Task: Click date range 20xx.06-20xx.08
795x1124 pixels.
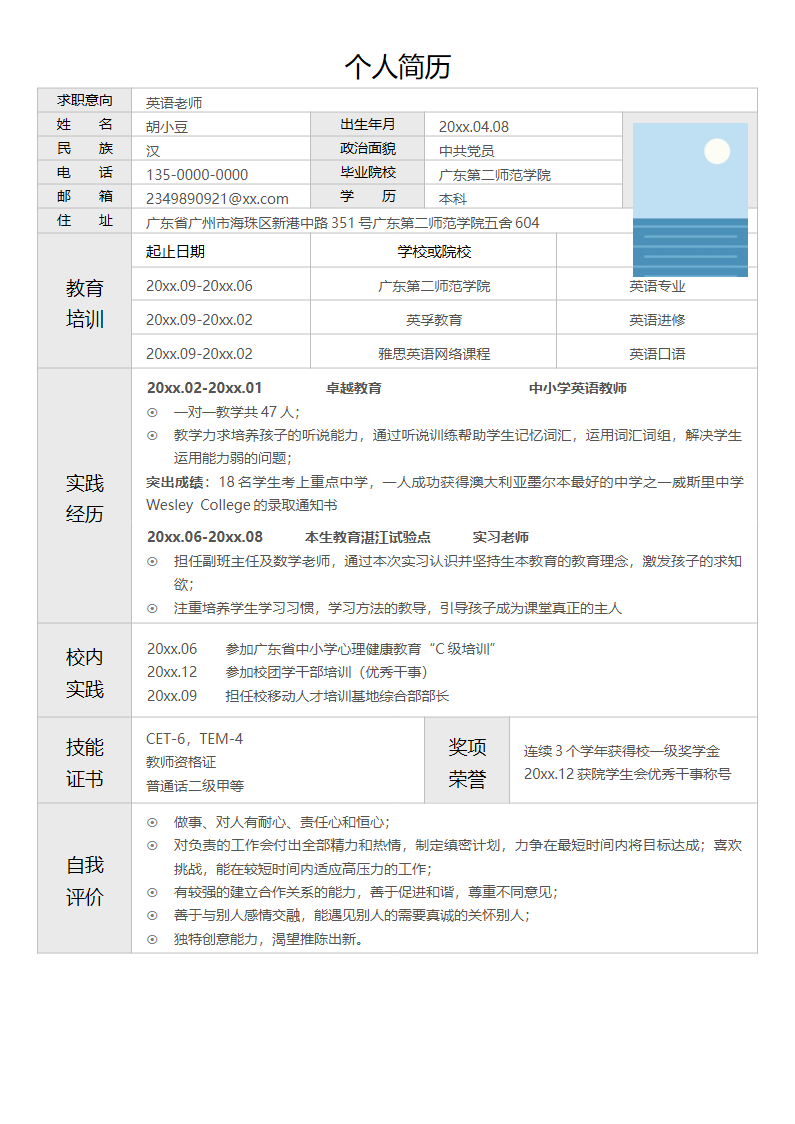Action: [205, 537]
